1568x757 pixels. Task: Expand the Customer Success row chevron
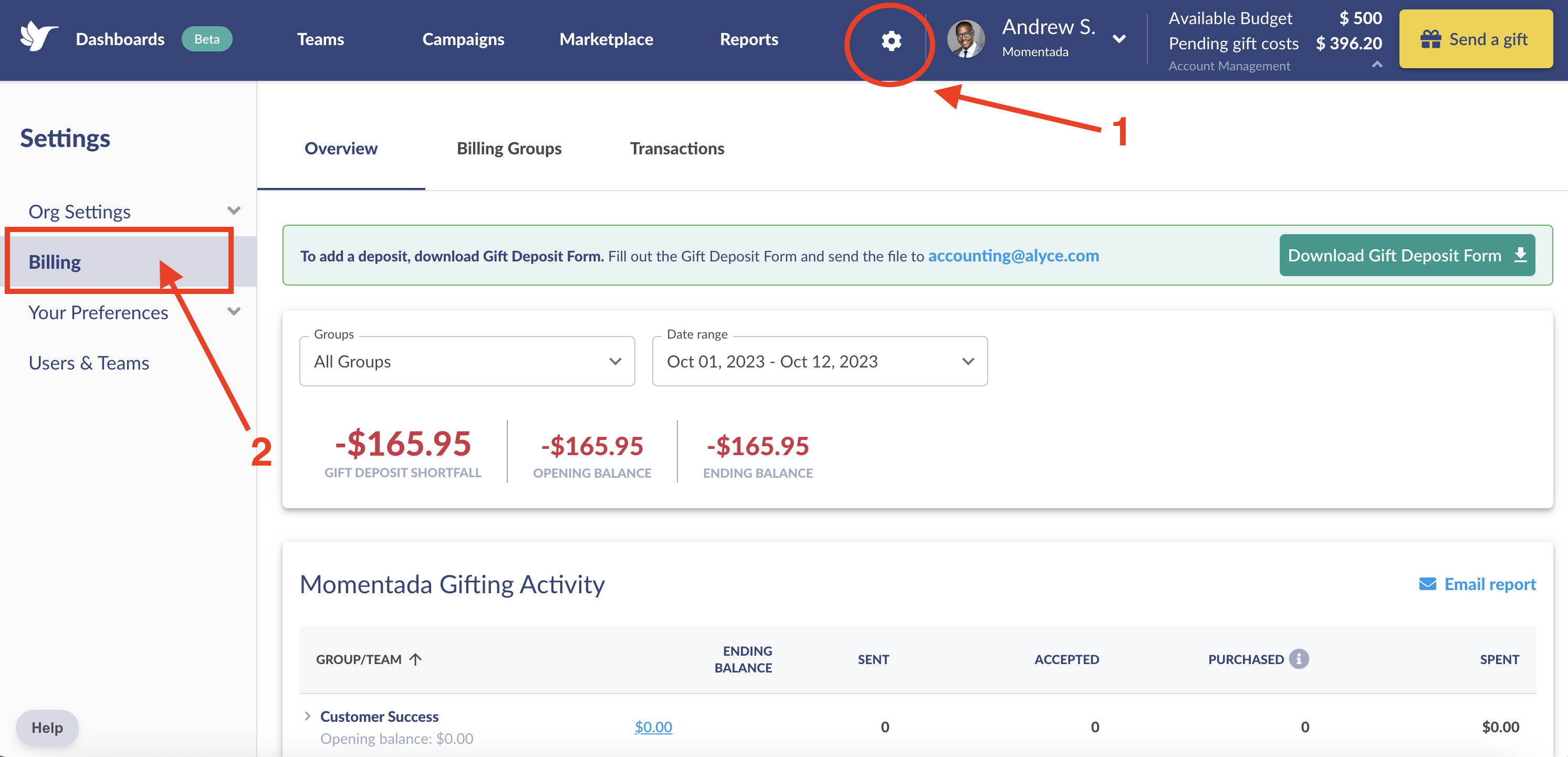307,716
